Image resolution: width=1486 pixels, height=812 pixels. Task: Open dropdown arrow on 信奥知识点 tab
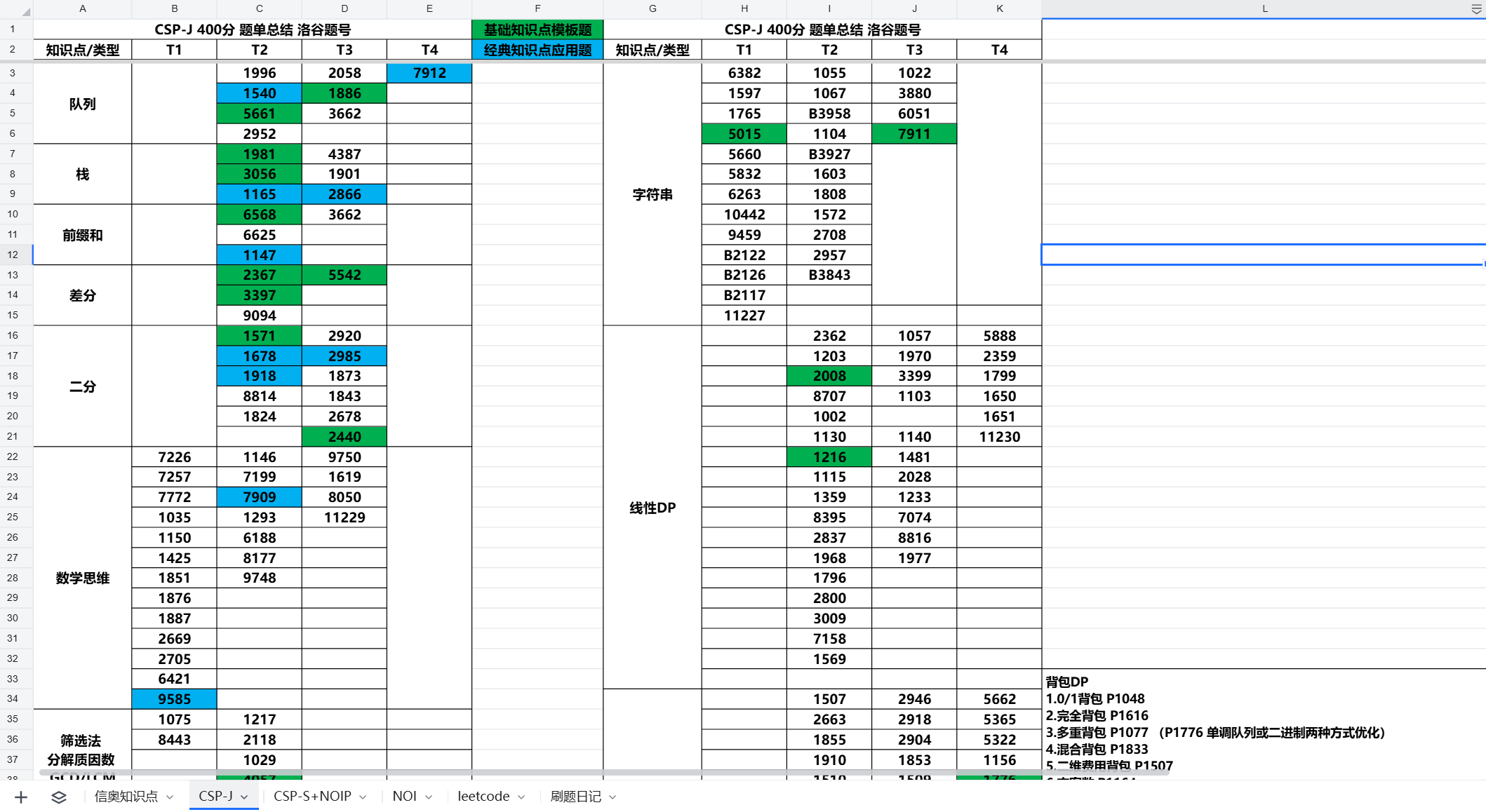(170, 797)
